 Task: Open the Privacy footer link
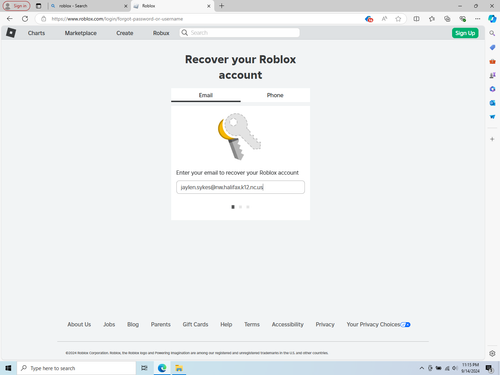(x=325, y=324)
